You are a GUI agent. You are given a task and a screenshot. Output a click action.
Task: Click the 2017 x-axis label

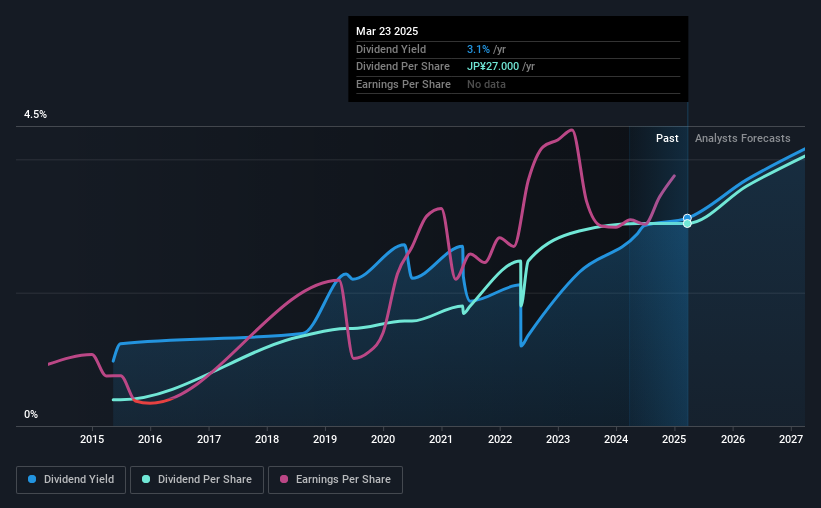(209, 439)
